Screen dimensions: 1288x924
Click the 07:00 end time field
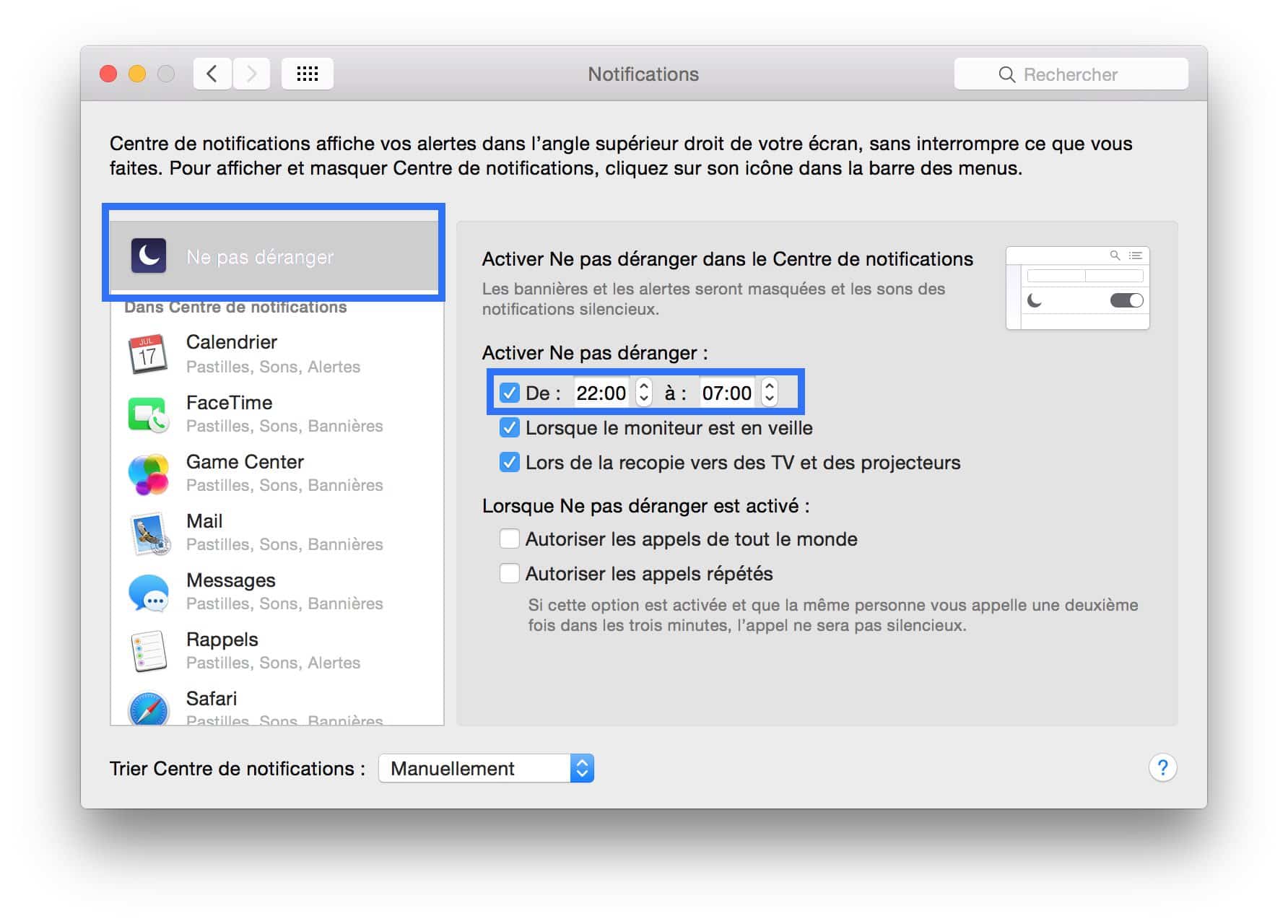point(727,393)
